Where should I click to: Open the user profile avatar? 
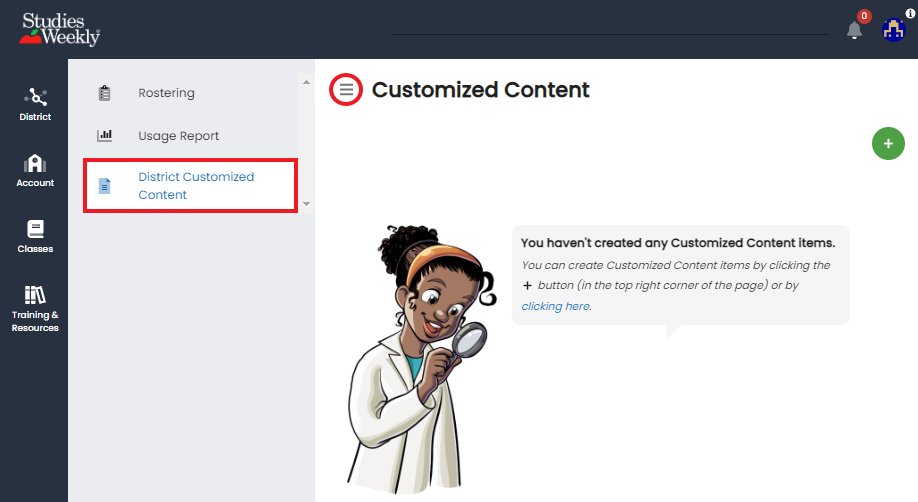point(893,30)
